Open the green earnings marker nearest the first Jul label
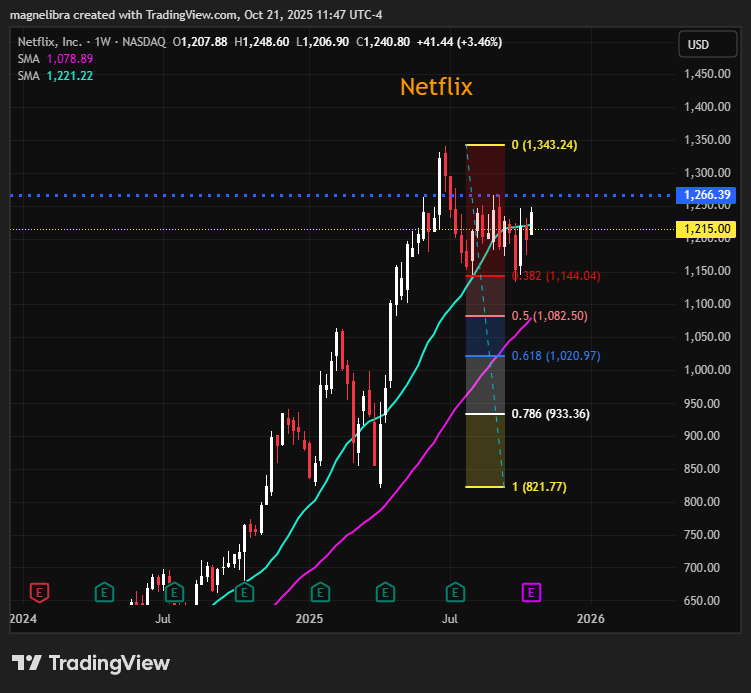Image resolution: width=751 pixels, height=693 pixels. tap(174, 592)
